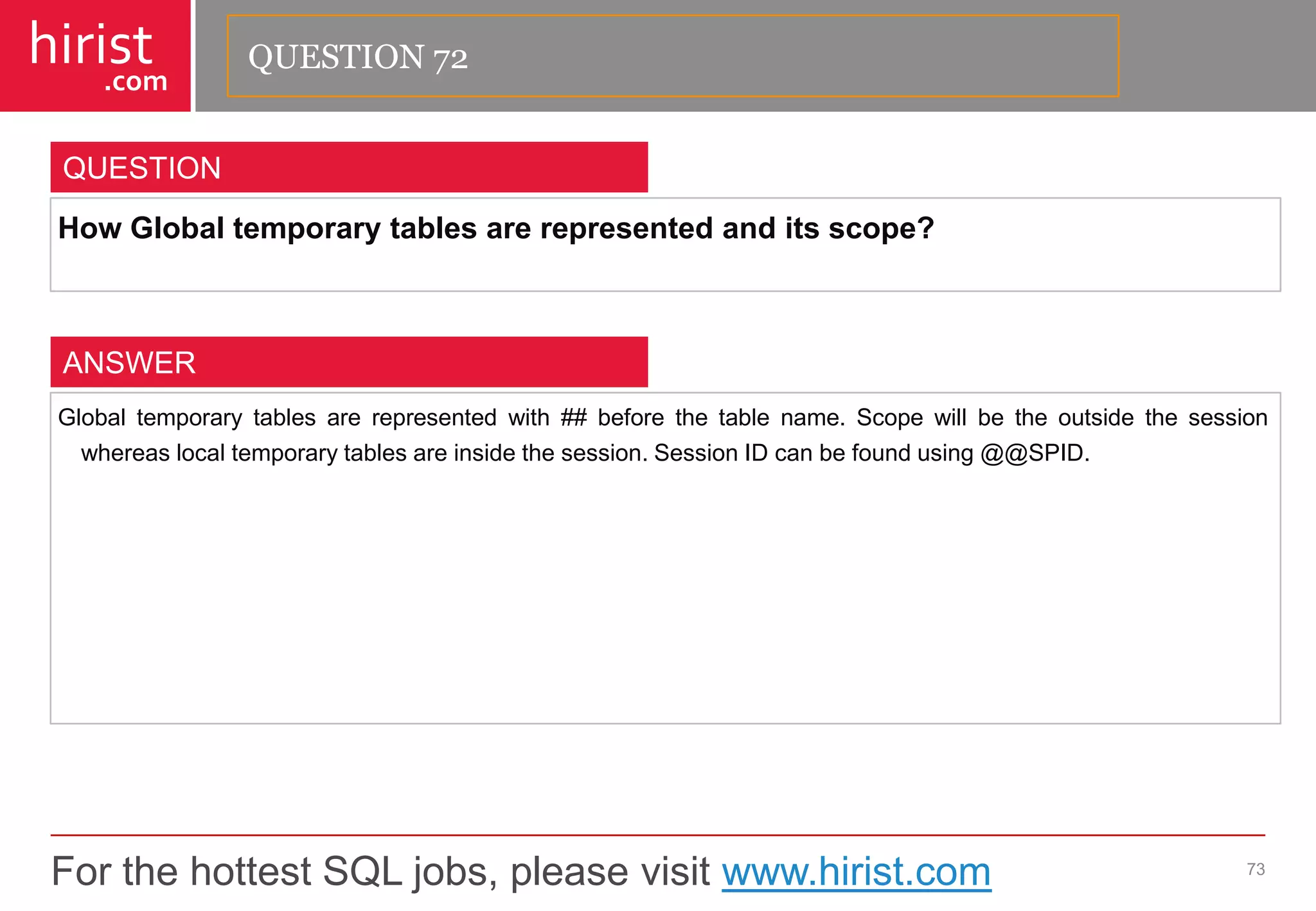Select the bold question text about Global temporary tables

(x=495, y=229)
